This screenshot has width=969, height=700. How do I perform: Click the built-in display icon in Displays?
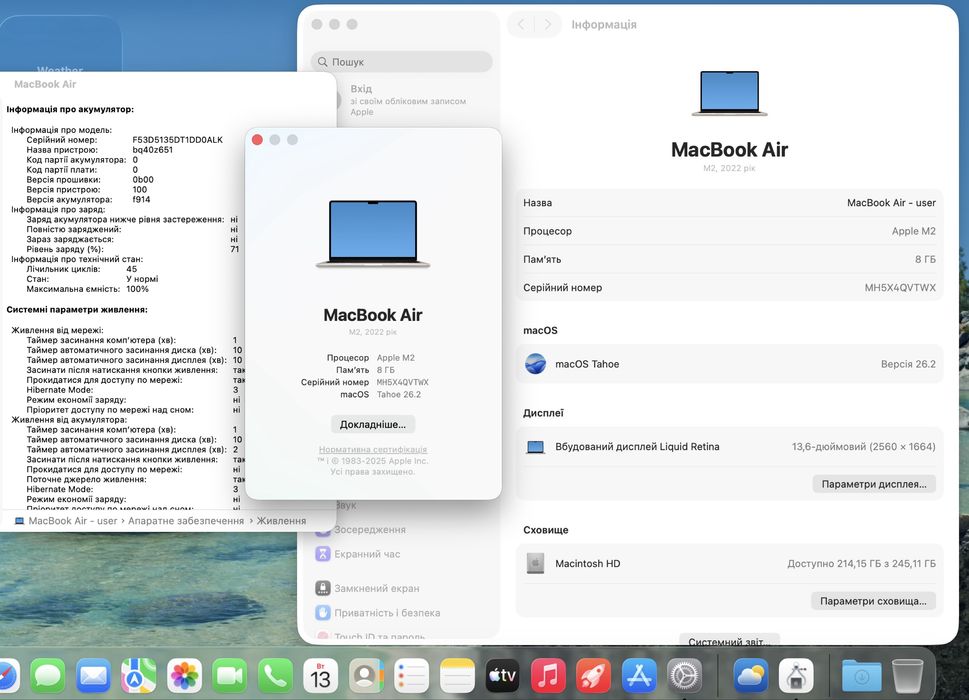(535, 447)
